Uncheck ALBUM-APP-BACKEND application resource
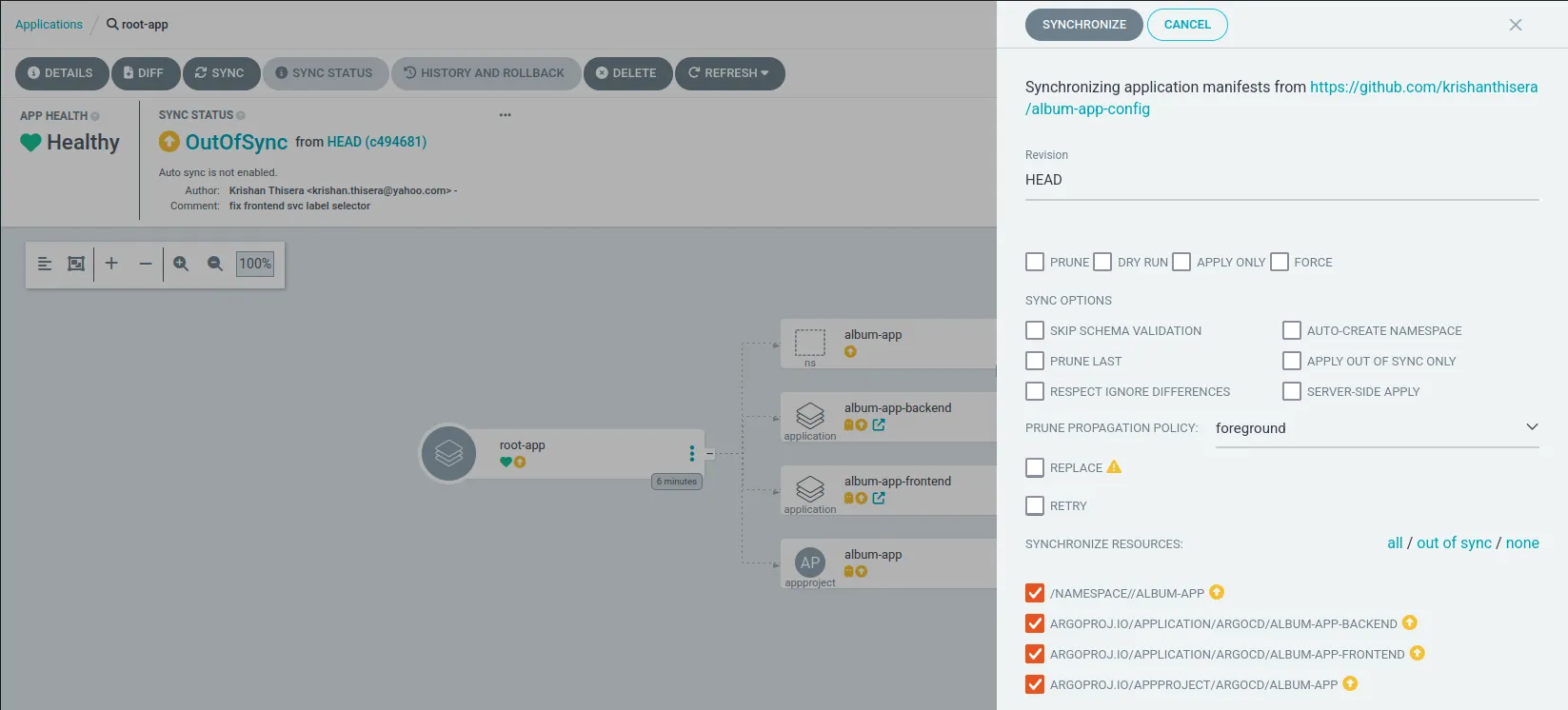The width and height of the screenshot is (1568, 710). [x=1035, y=623]
